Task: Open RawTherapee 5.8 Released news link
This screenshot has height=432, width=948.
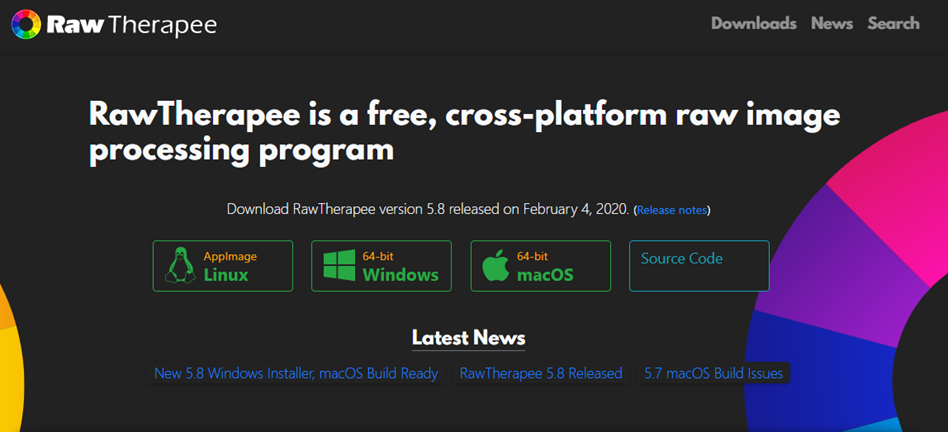Action: (541, 373)
